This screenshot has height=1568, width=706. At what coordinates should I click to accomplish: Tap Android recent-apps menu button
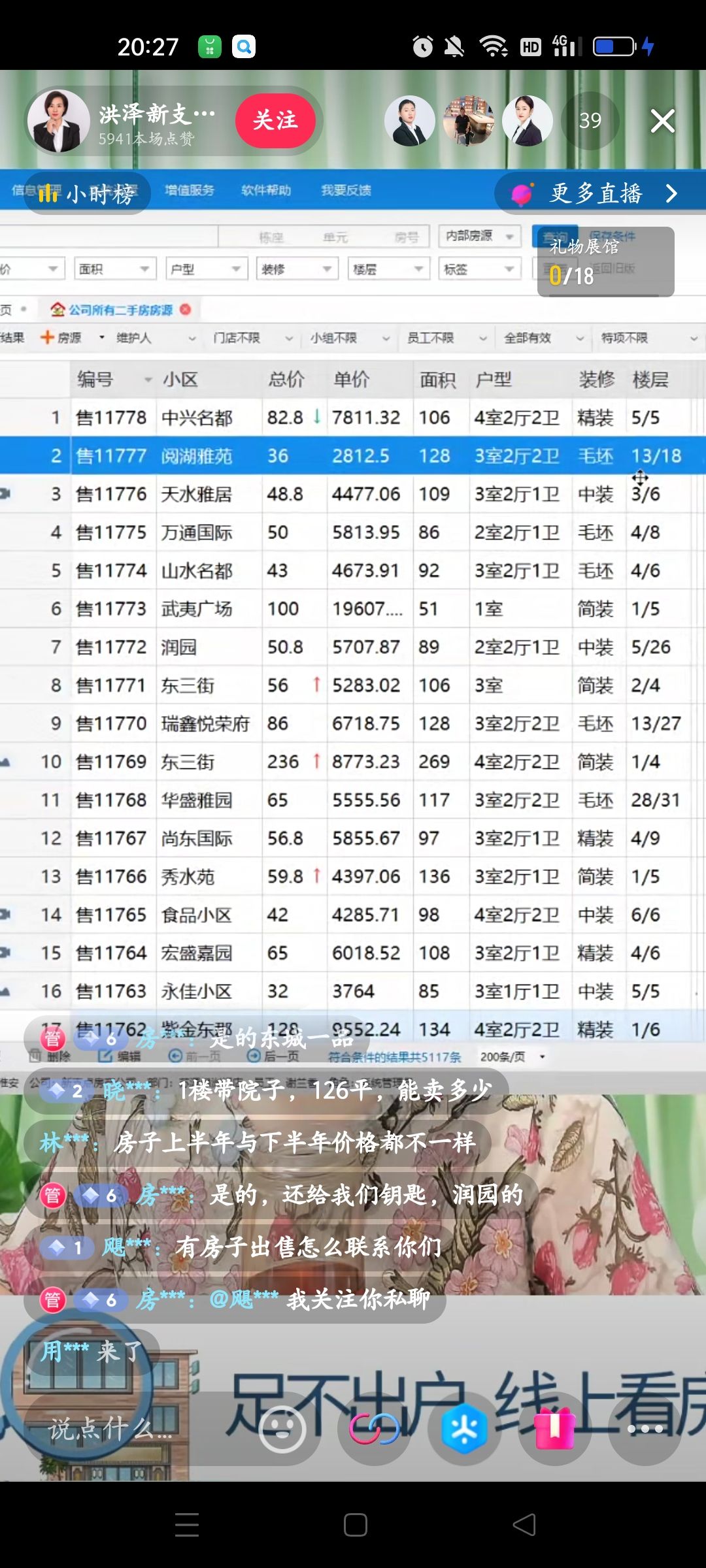point(187,1525)
